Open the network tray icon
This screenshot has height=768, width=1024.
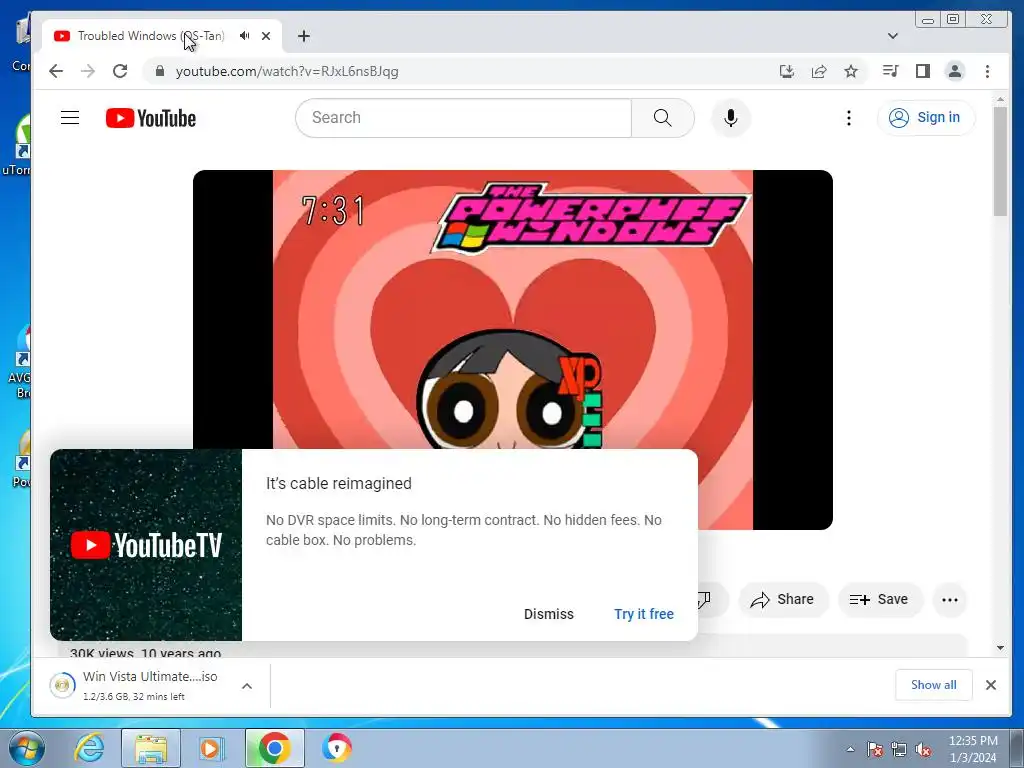(899, 750)
